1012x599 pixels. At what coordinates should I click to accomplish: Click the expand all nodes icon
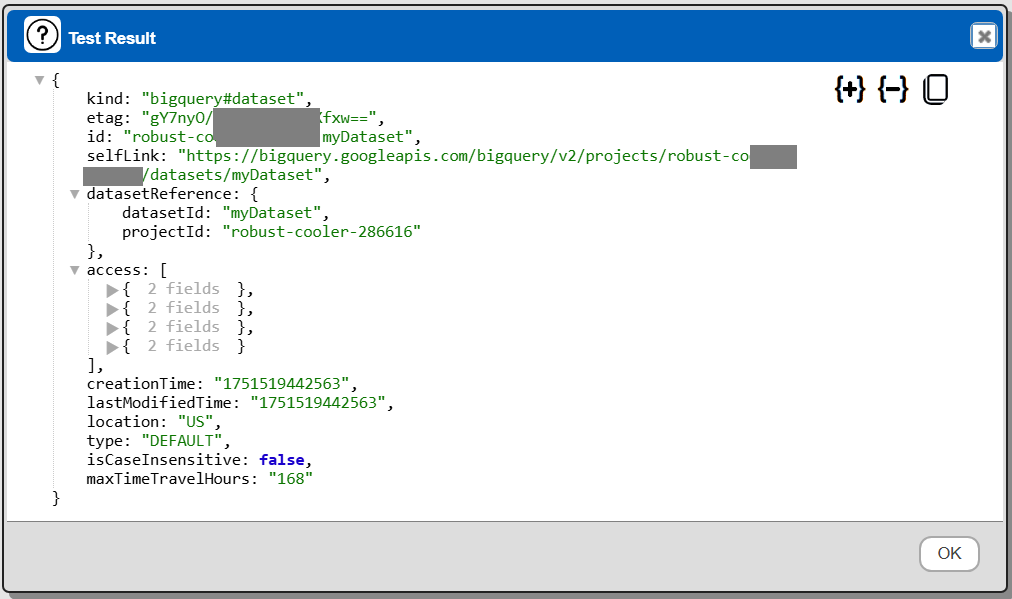pos(849,89)
